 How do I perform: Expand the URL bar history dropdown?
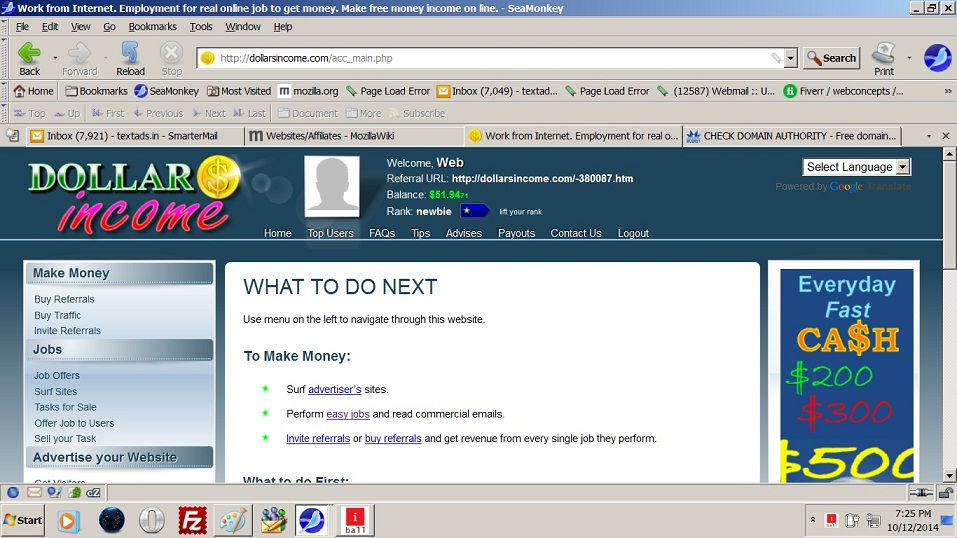[790, 58]
